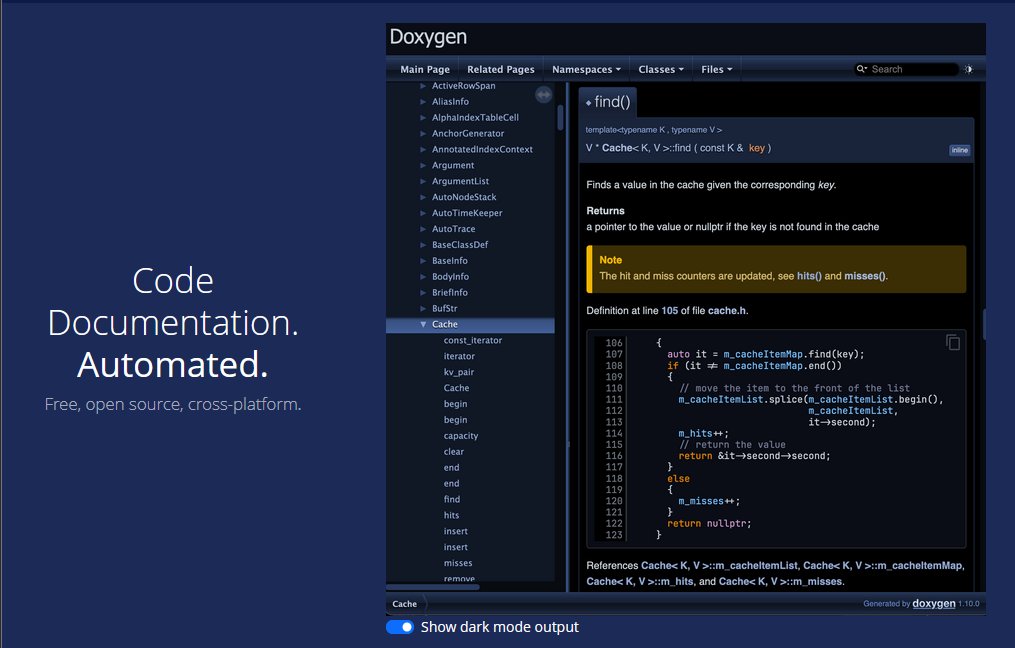1015x648 pixels.
Task: Click the light/dark theme sun icon
Action: point(968,69)
